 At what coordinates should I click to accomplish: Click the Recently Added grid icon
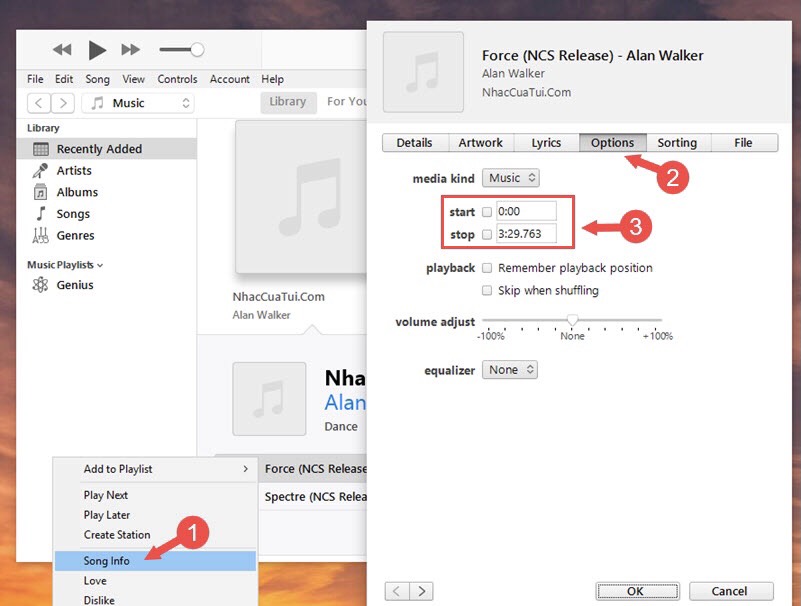click(41, 149)
